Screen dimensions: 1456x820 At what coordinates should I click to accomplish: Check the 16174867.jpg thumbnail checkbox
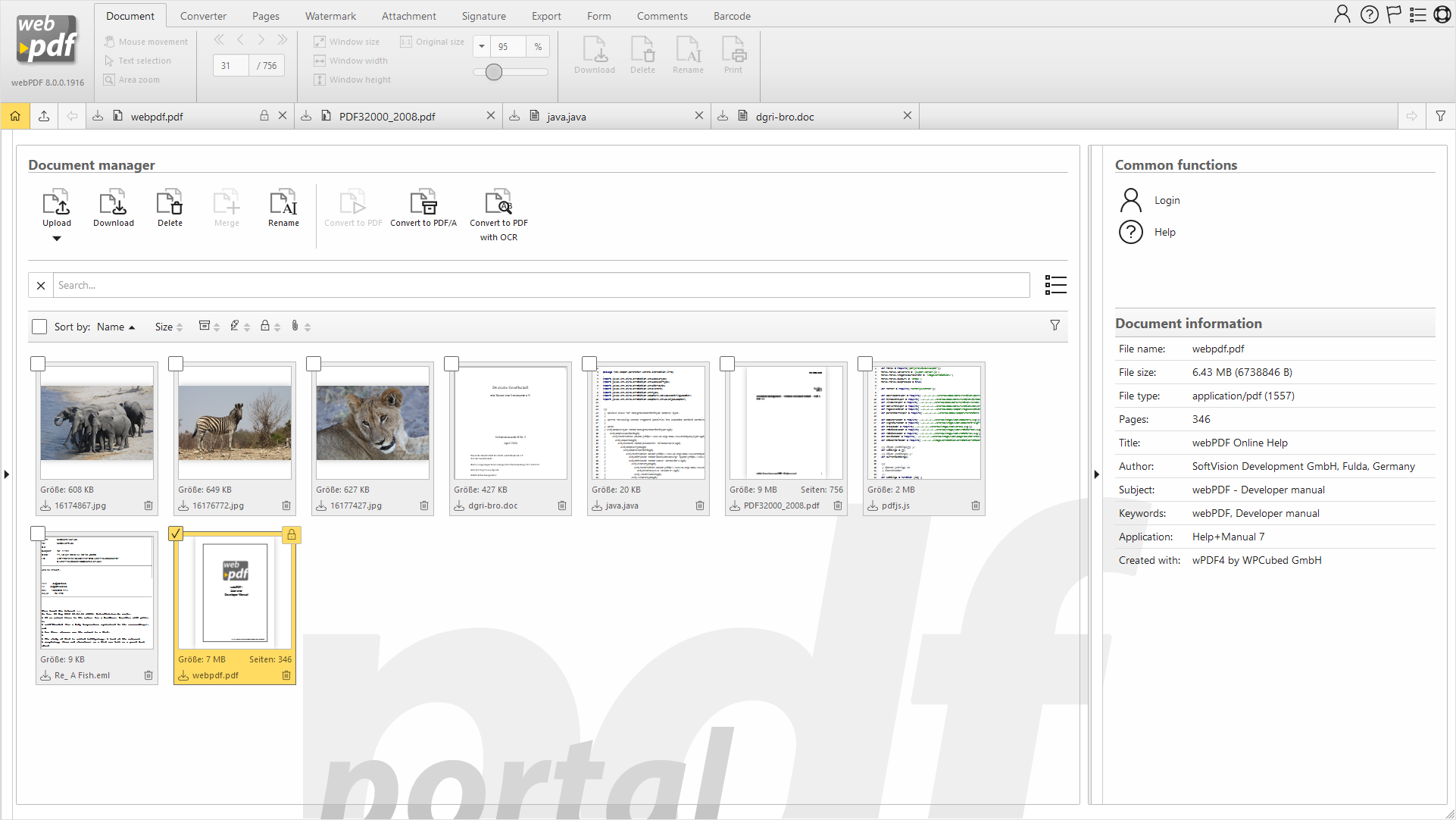tap(38, 364)
